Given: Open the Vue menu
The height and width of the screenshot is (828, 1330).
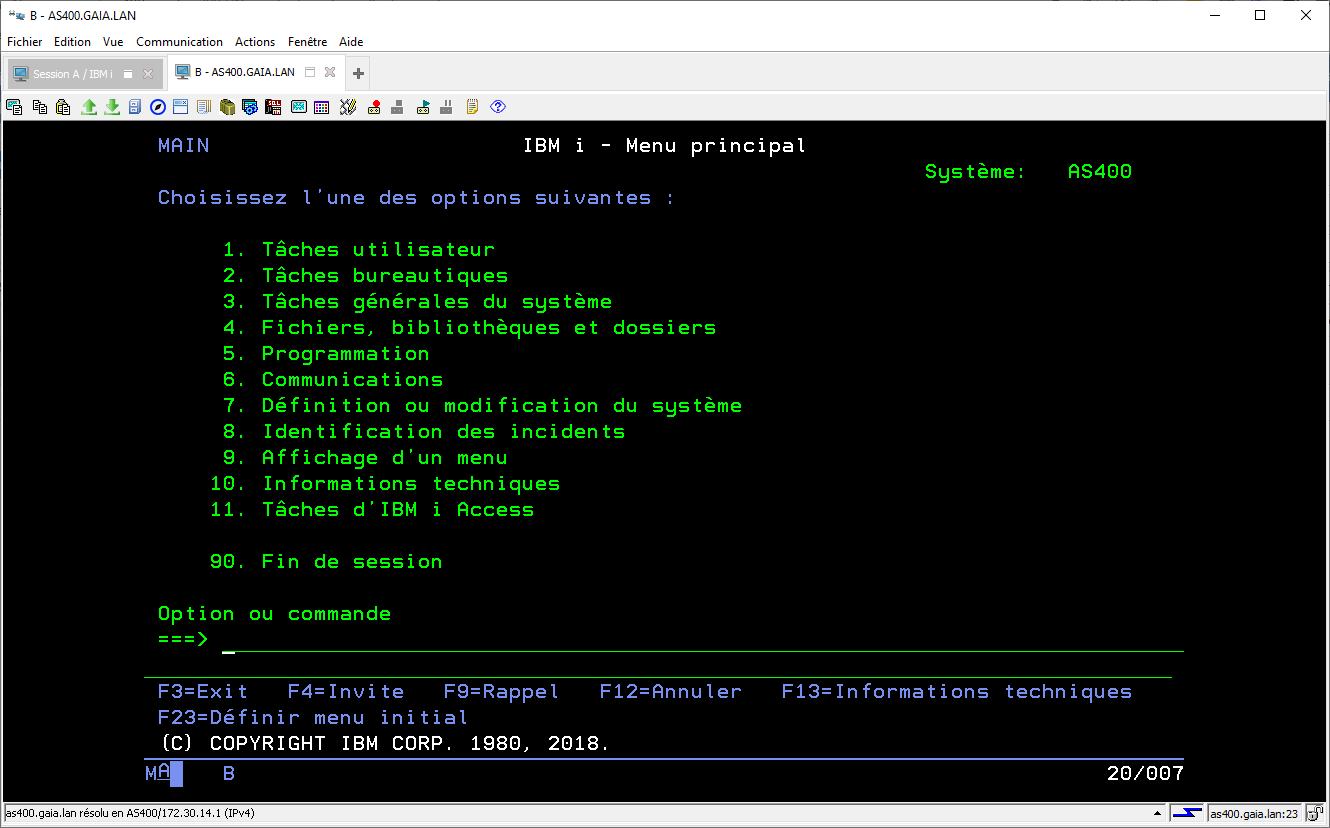Looking at the screenshot, I should [x=113, y=42].
